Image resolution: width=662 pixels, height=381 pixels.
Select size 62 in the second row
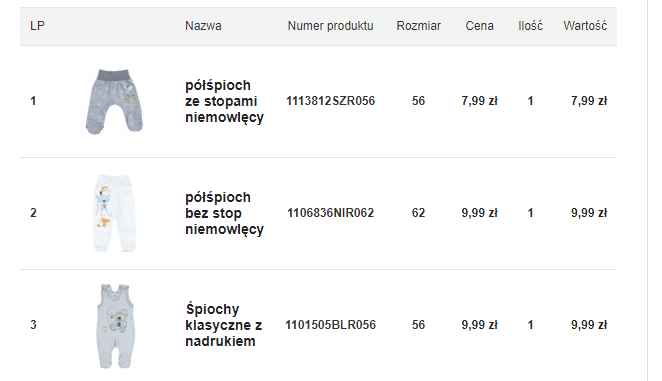click(418, 213)
